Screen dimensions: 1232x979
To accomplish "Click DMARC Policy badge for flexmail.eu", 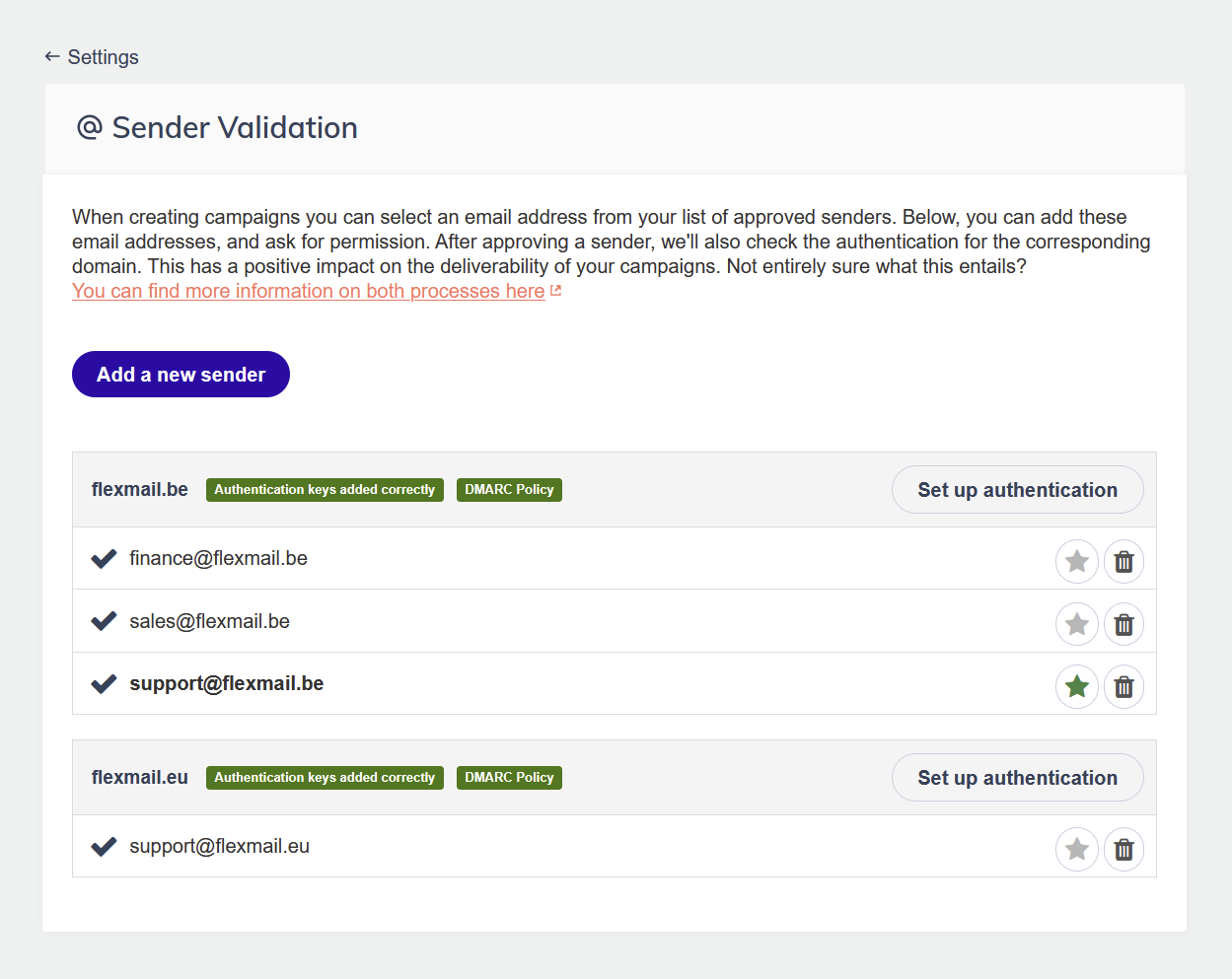I will coord(509,778).
